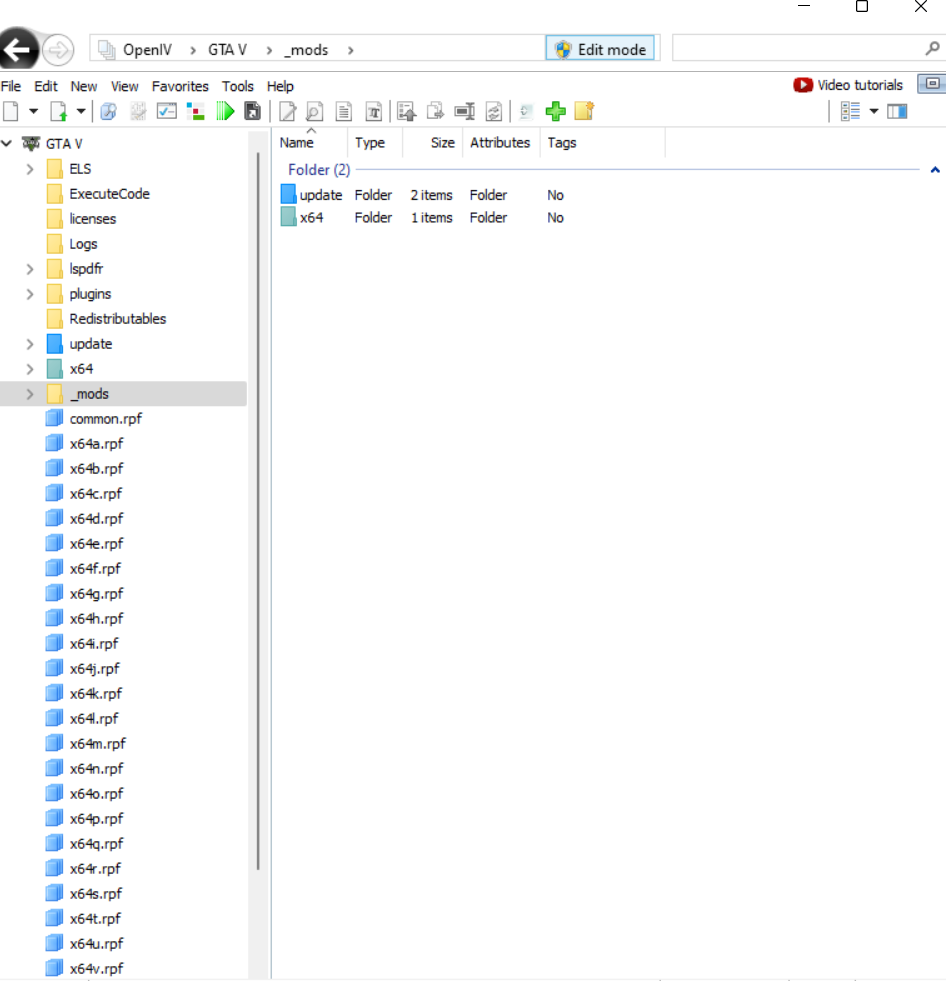
Task: Select x64 folder in file list
Action: click(302, 217)
